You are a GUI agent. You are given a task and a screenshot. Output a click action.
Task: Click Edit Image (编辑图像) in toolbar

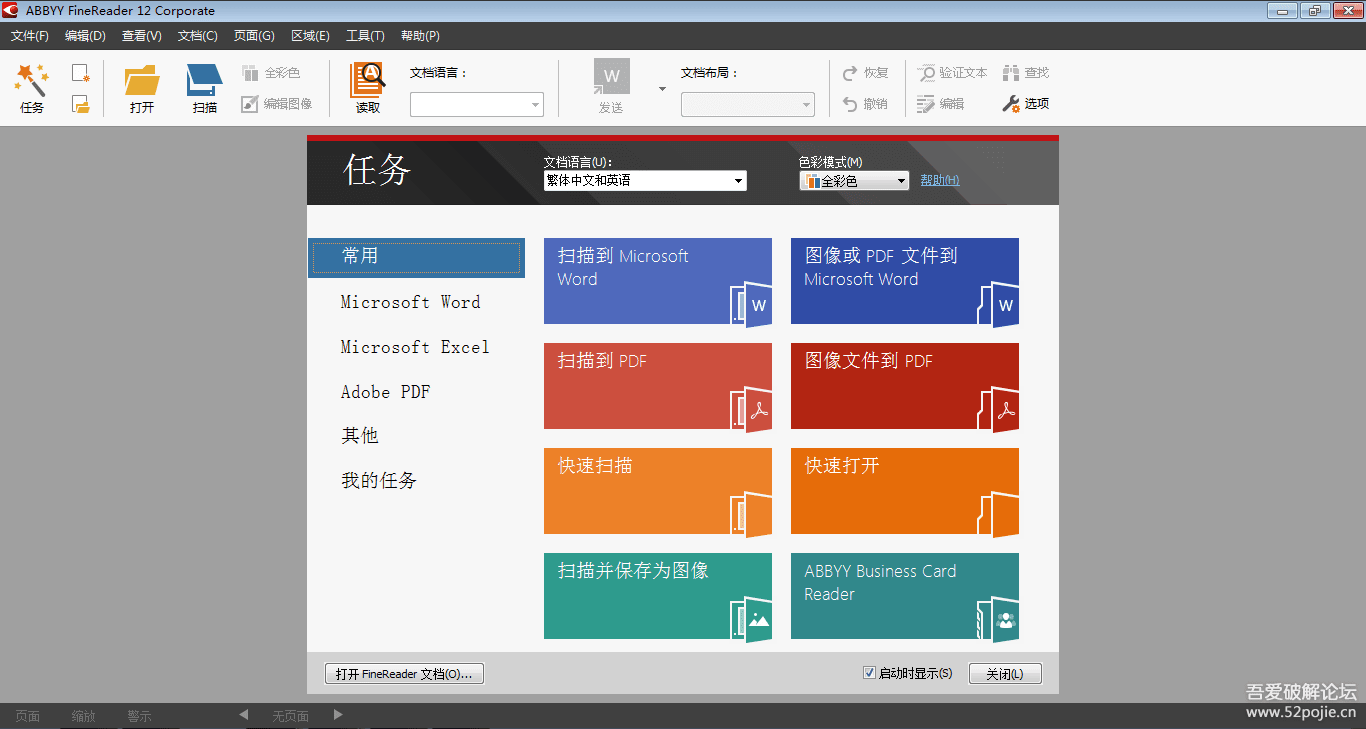tap(277, 104)
